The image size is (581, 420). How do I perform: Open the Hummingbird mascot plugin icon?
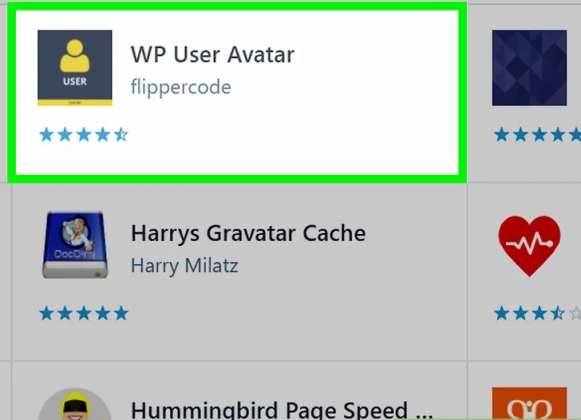pyautogui.click(x=75, y=404)
